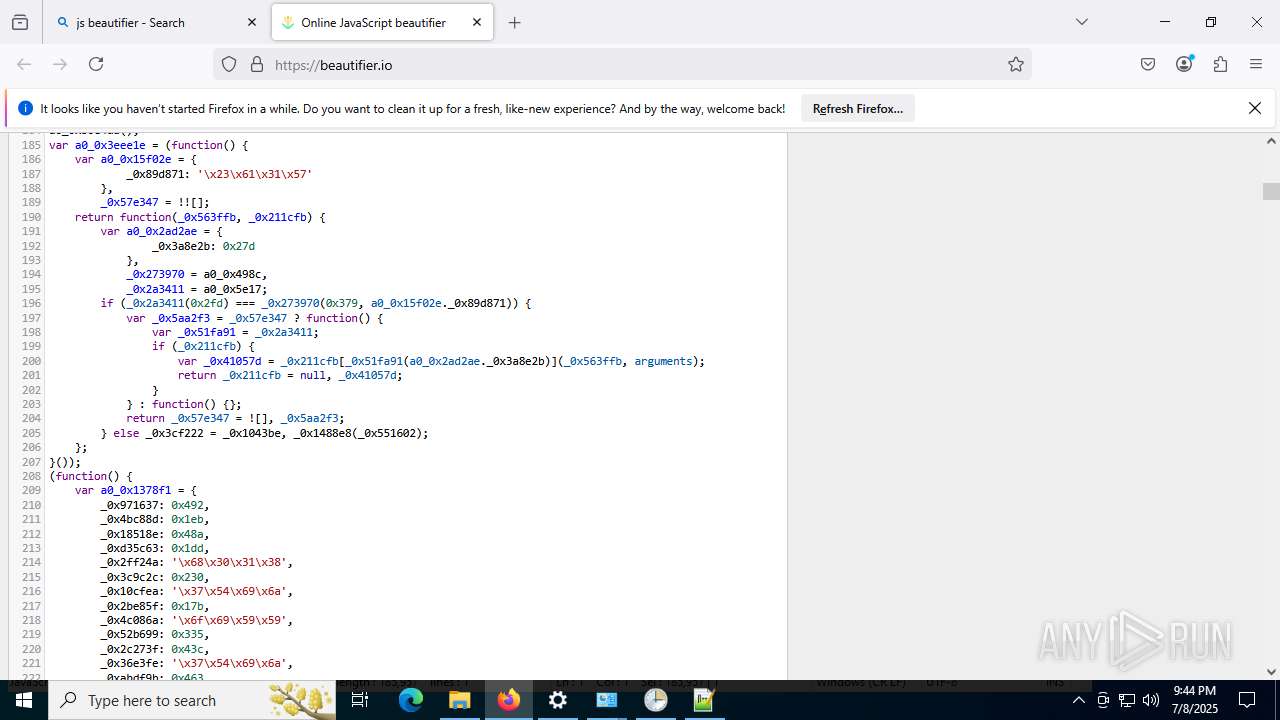Close the js beautifier - Search tab
The image size is (1280, 720).
[x=252, y=22]
